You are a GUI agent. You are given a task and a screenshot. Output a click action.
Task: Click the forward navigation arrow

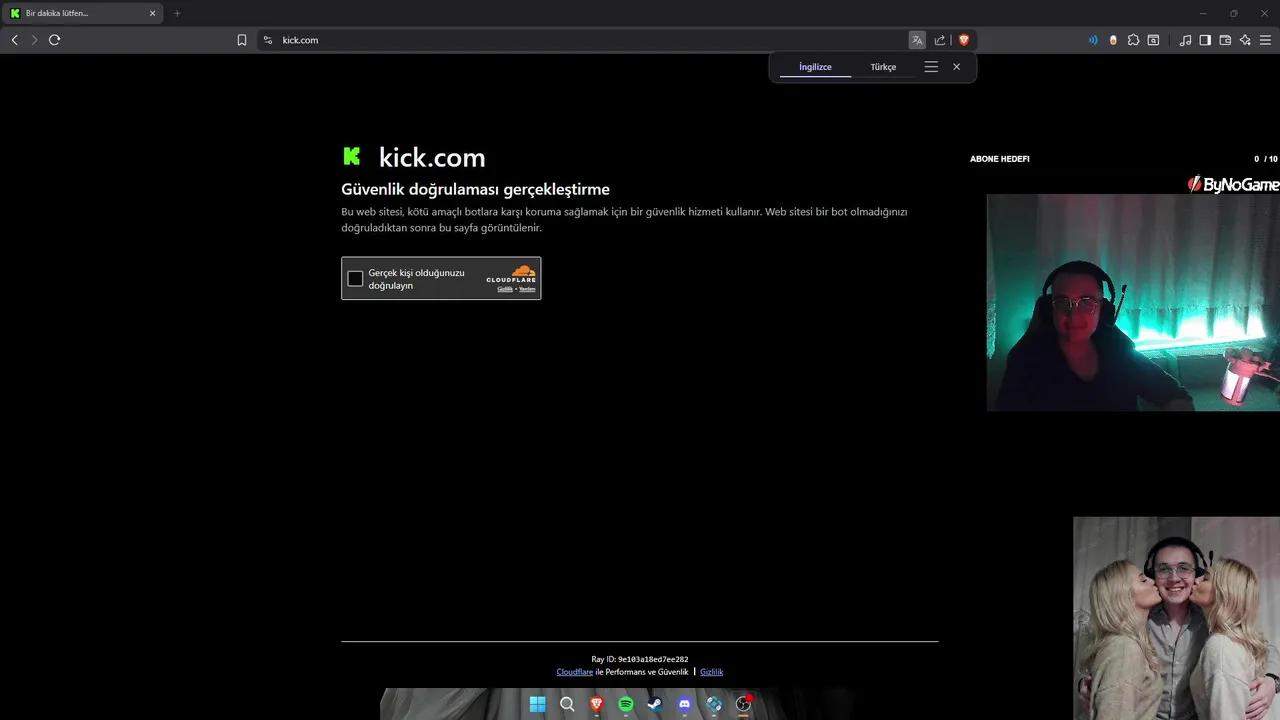(x=34, y=40)
